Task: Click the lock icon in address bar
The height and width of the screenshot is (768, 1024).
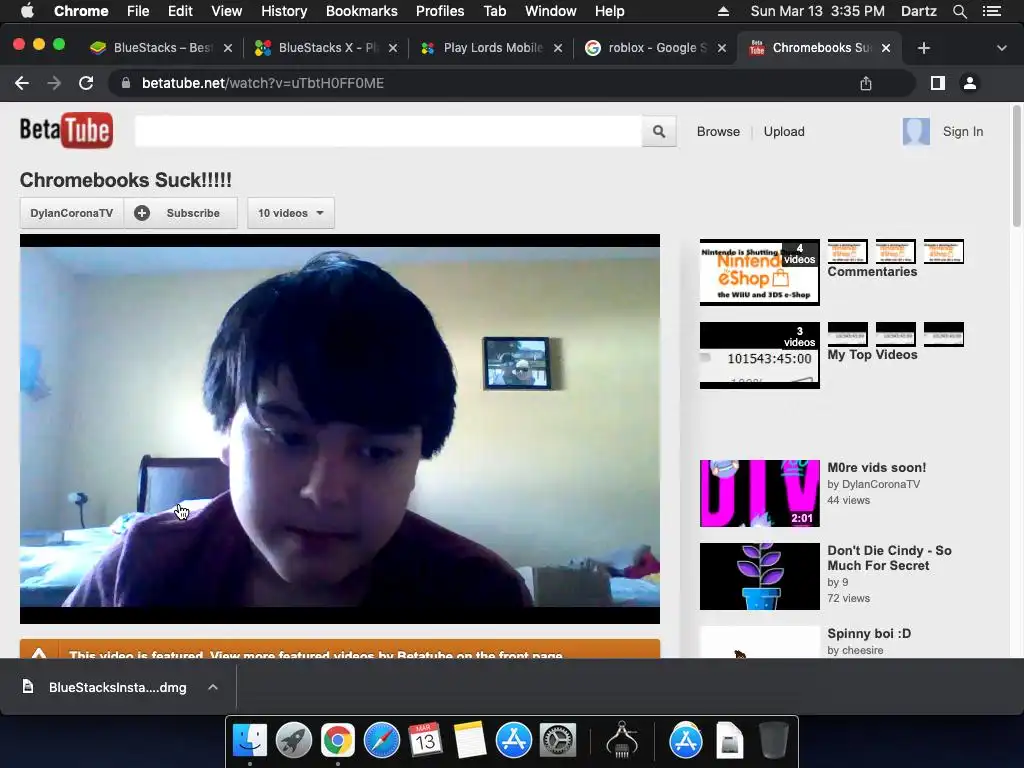Action: point(126,83)
